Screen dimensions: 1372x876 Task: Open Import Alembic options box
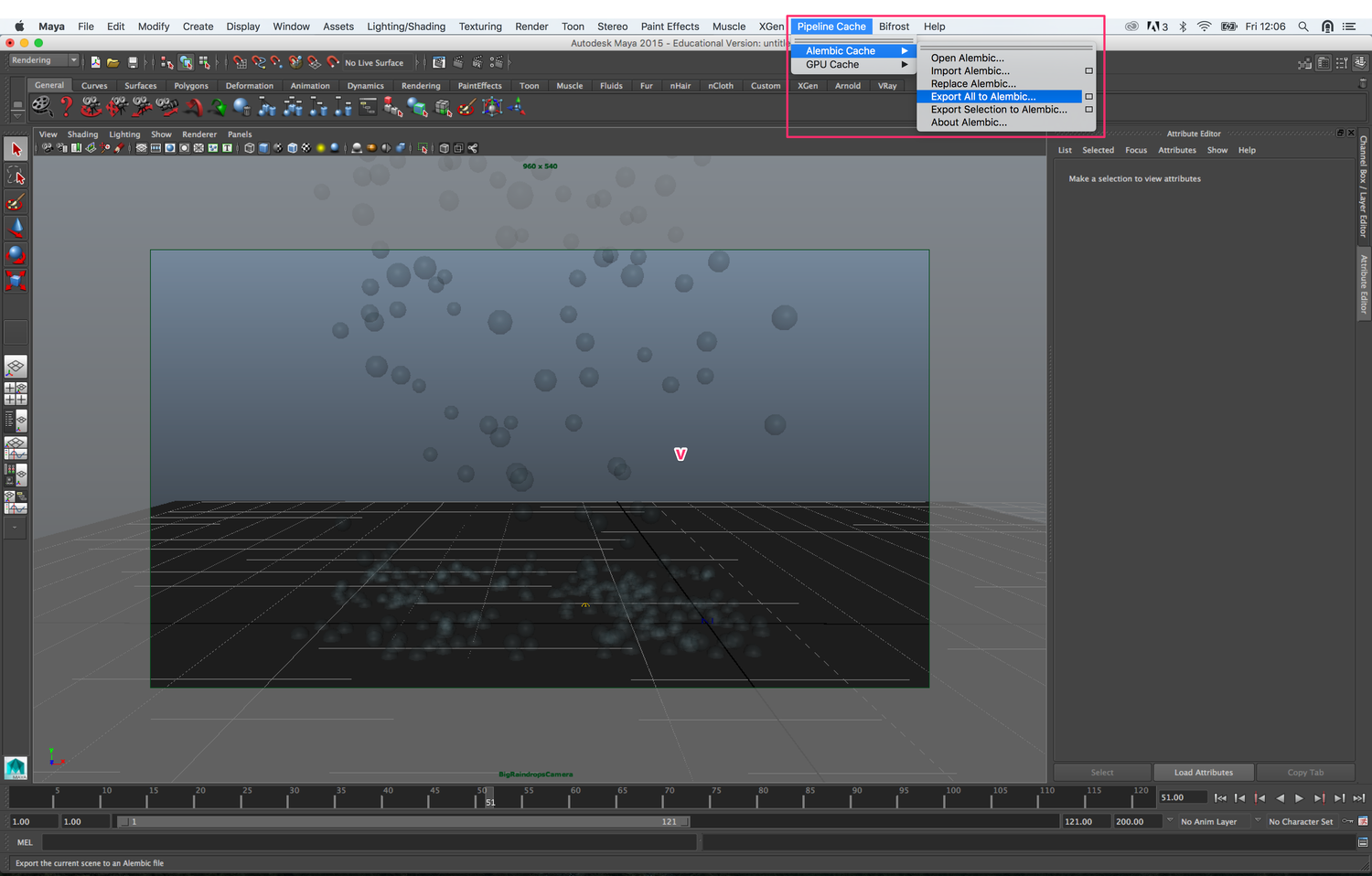click(x=1088, y=70)
